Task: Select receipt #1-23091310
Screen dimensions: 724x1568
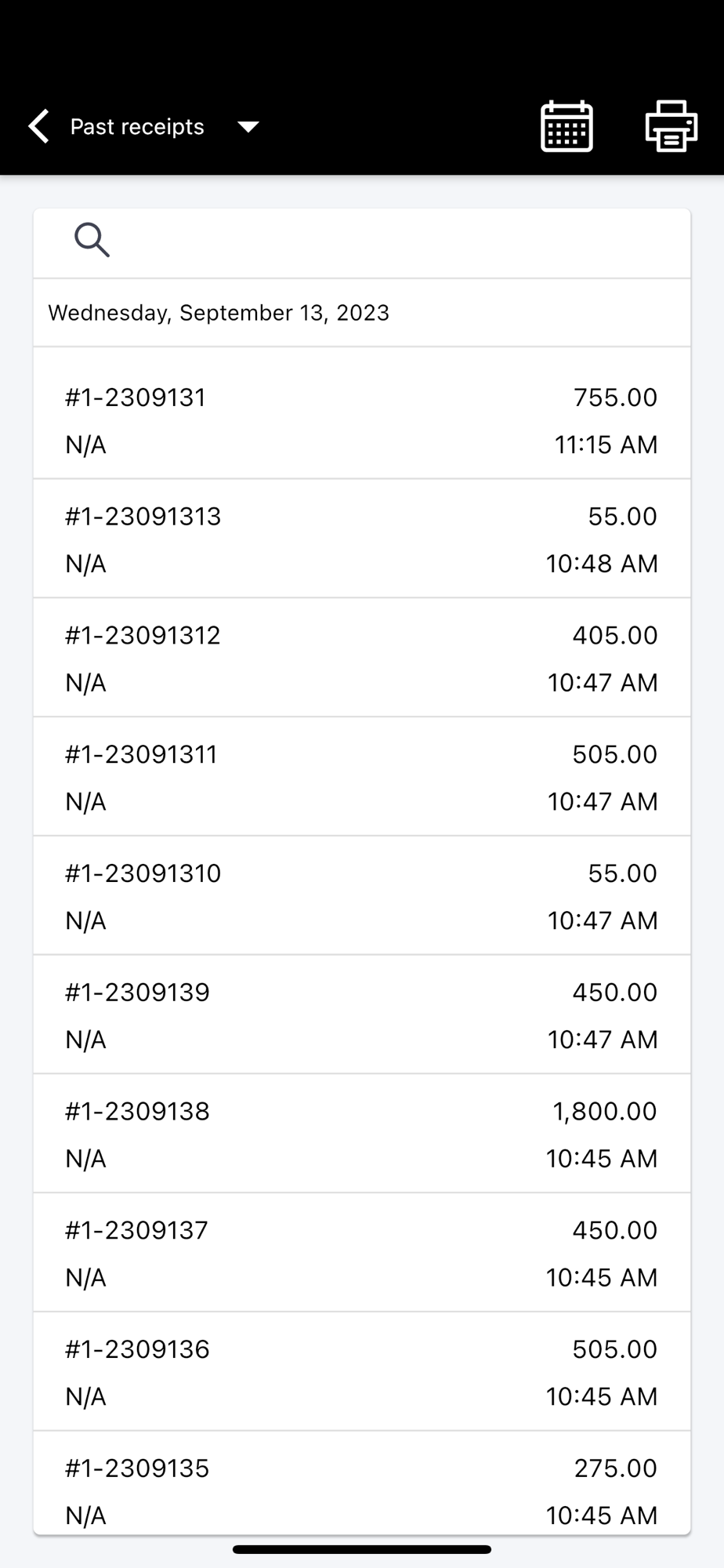Action: click(362, 896)
